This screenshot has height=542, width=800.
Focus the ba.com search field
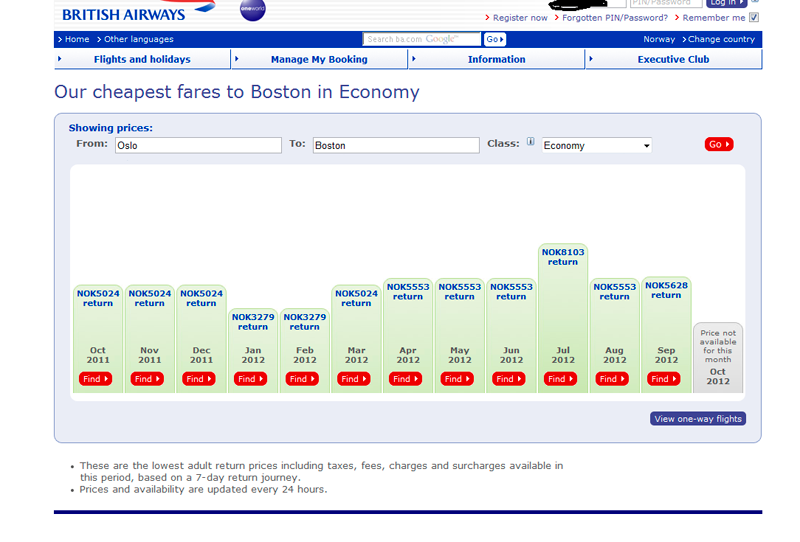tap(421, 39)
